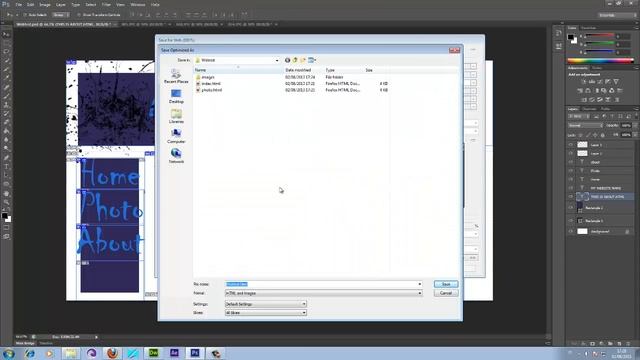Viewport: 640px width, 360px height.
Task: Open the Window menu
Action: pos(138,4)
